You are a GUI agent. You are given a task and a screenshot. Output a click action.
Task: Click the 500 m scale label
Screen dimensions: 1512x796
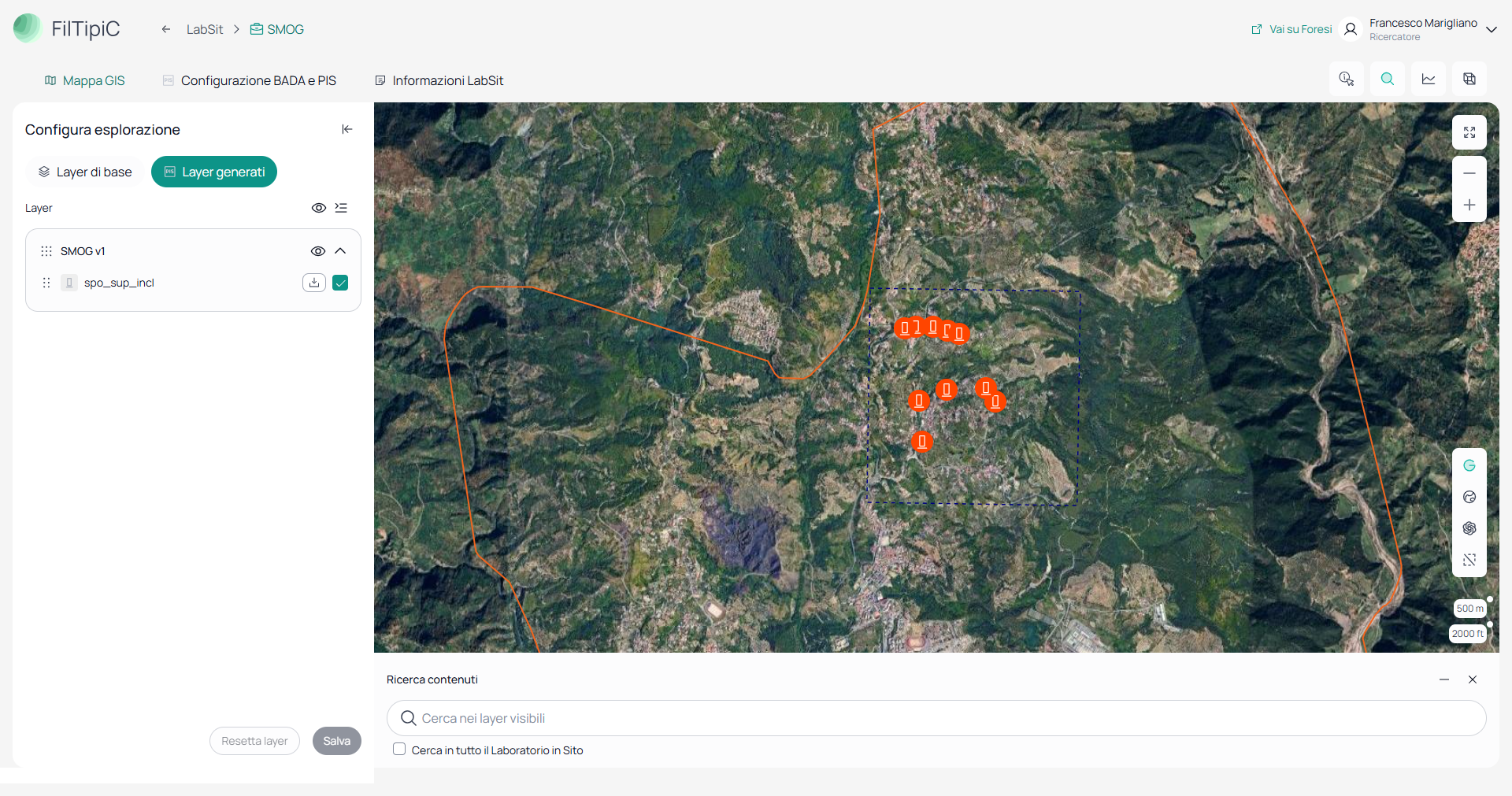click(1469, 609)
